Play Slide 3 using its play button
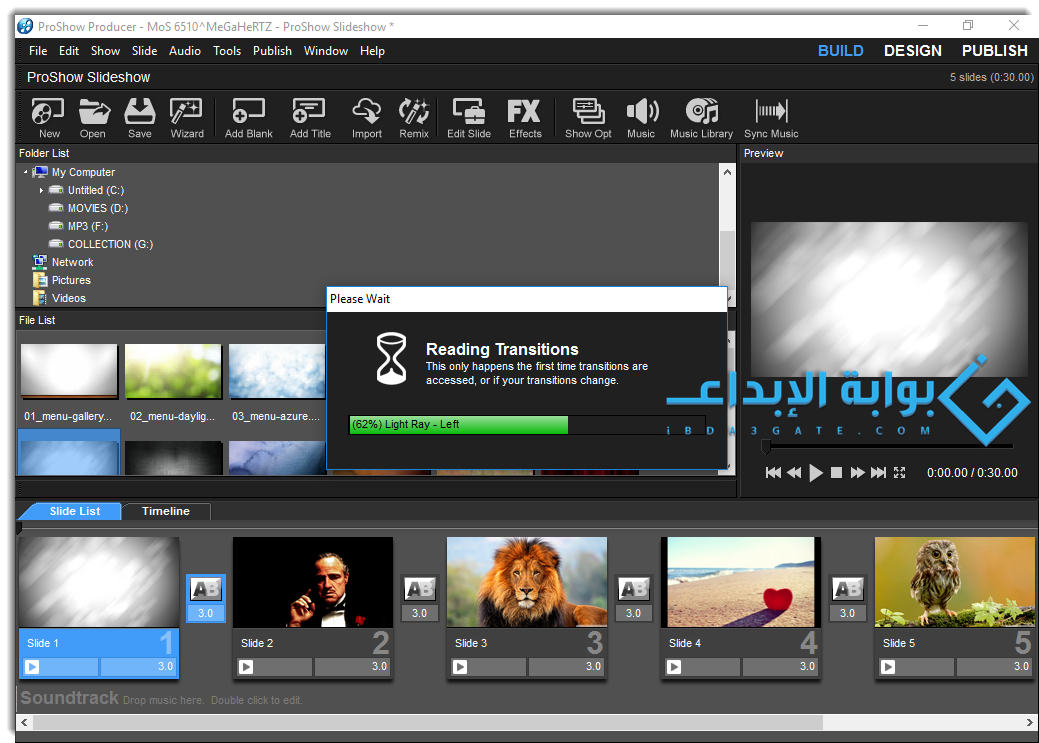The width and height of the screenshot is (1039, 743). pyautogui.click(x=460, y=667)
